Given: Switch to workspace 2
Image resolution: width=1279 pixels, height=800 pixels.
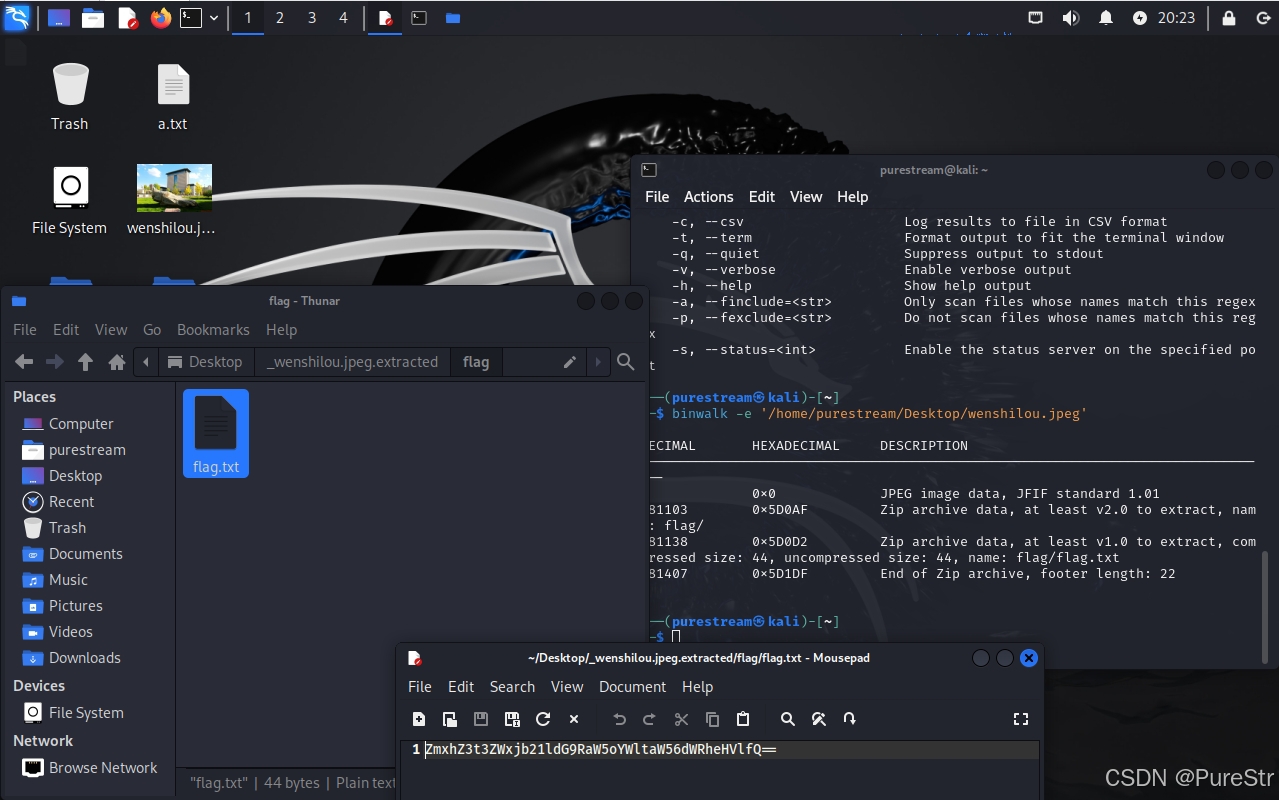Looking at the screenshot, I should coord(280,18).
